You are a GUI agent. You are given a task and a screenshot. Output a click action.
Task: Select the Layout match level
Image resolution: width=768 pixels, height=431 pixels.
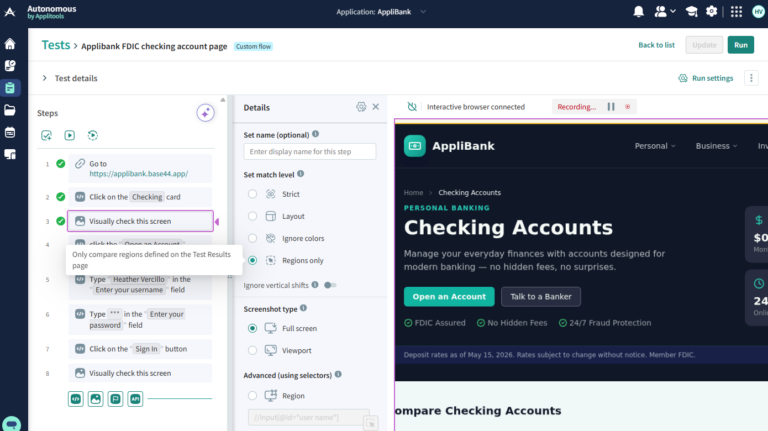252,216
